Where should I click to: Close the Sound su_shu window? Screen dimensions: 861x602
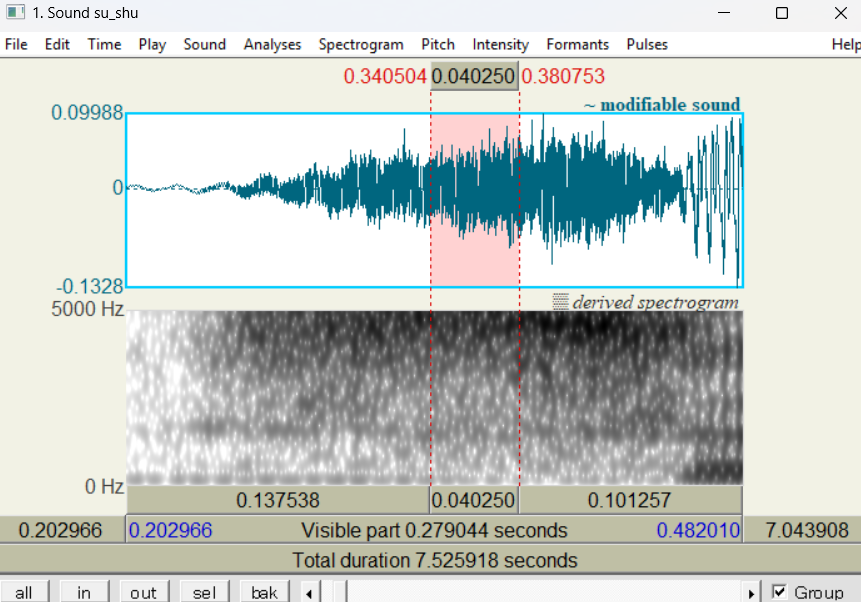click(841, 13)
